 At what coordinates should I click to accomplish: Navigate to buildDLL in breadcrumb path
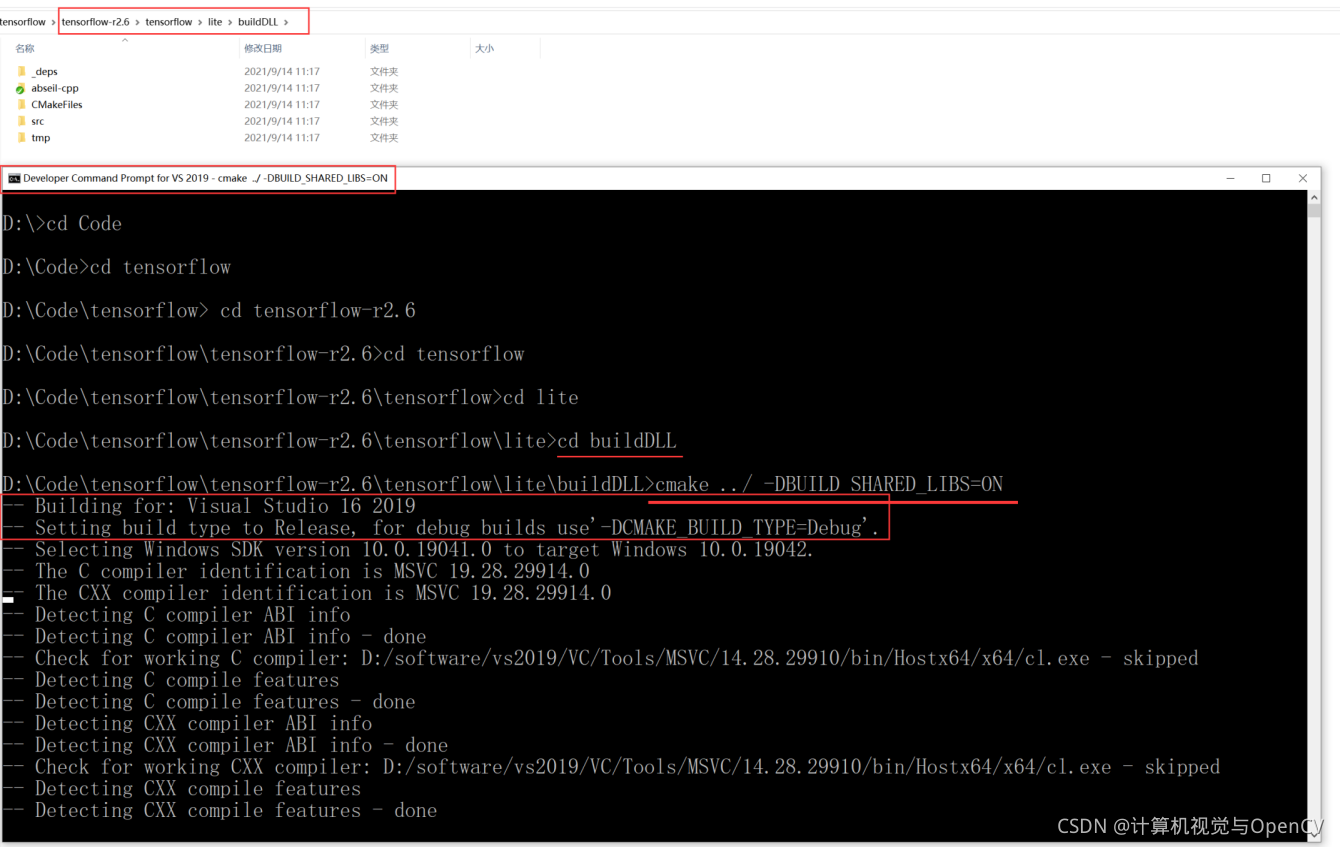pyautogui.click(x=258, y=22)
